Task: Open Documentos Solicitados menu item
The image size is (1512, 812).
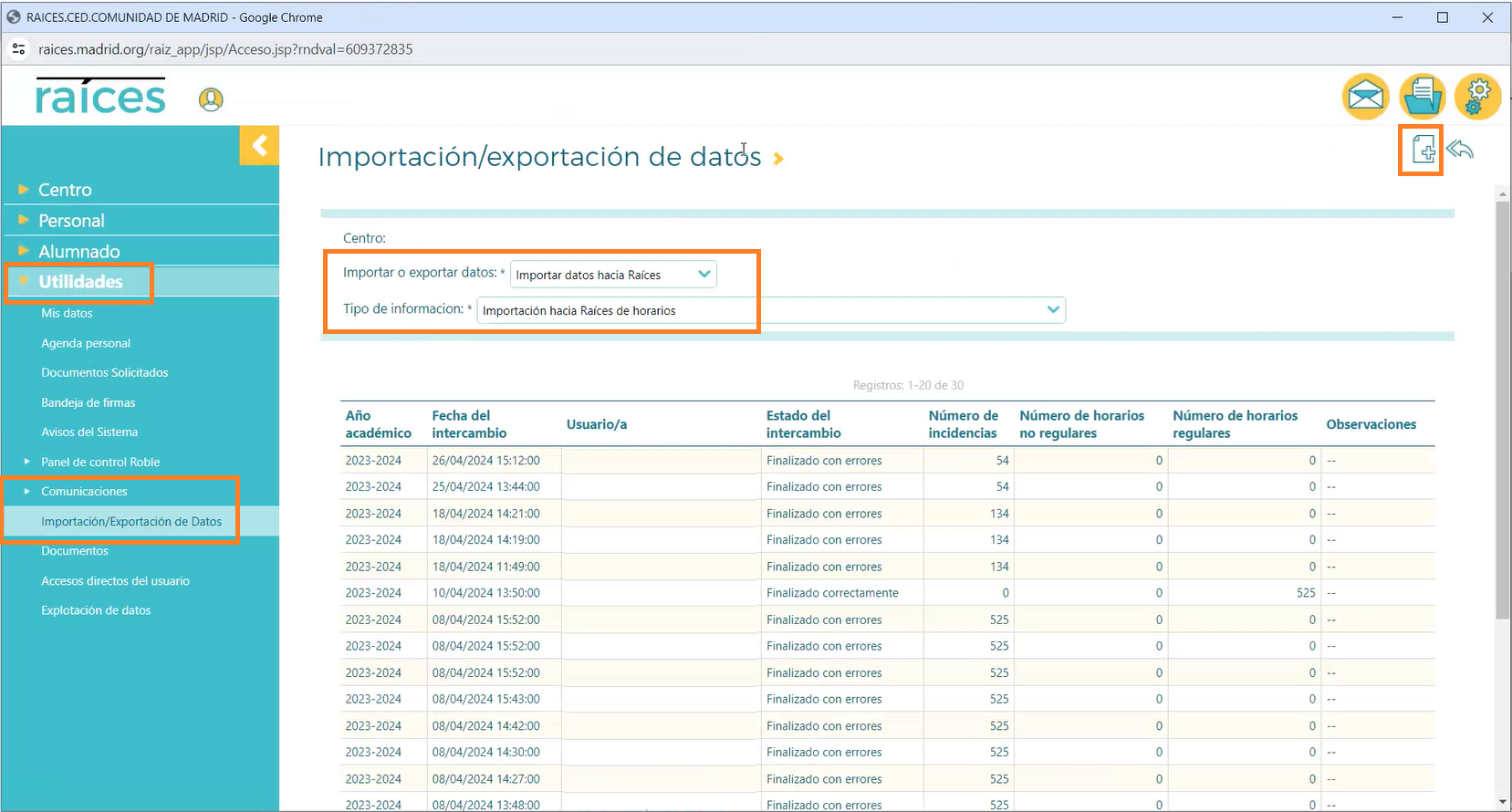Action: [x=105, y=372]
